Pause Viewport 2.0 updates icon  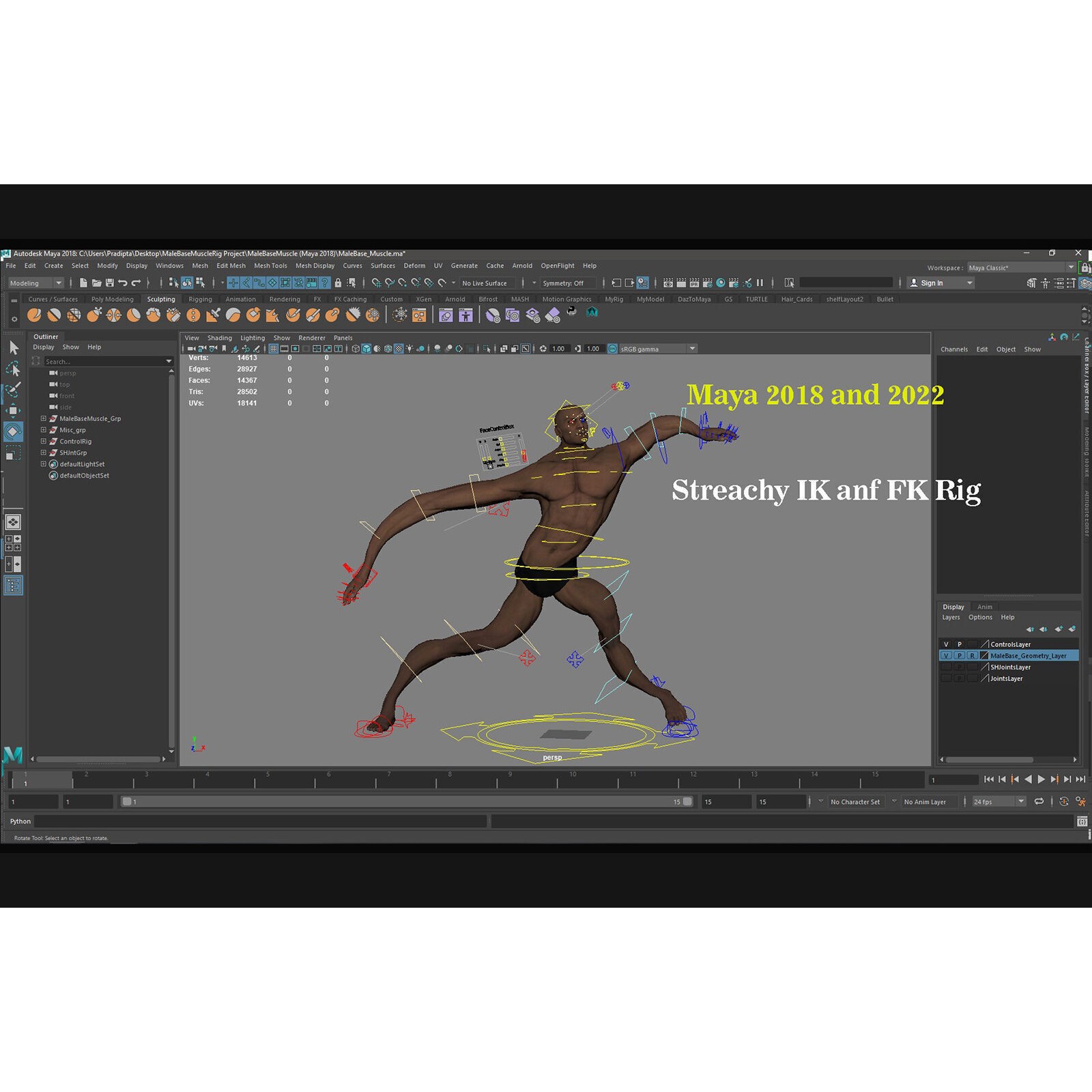pyautogui.click(x=760, y=283)
